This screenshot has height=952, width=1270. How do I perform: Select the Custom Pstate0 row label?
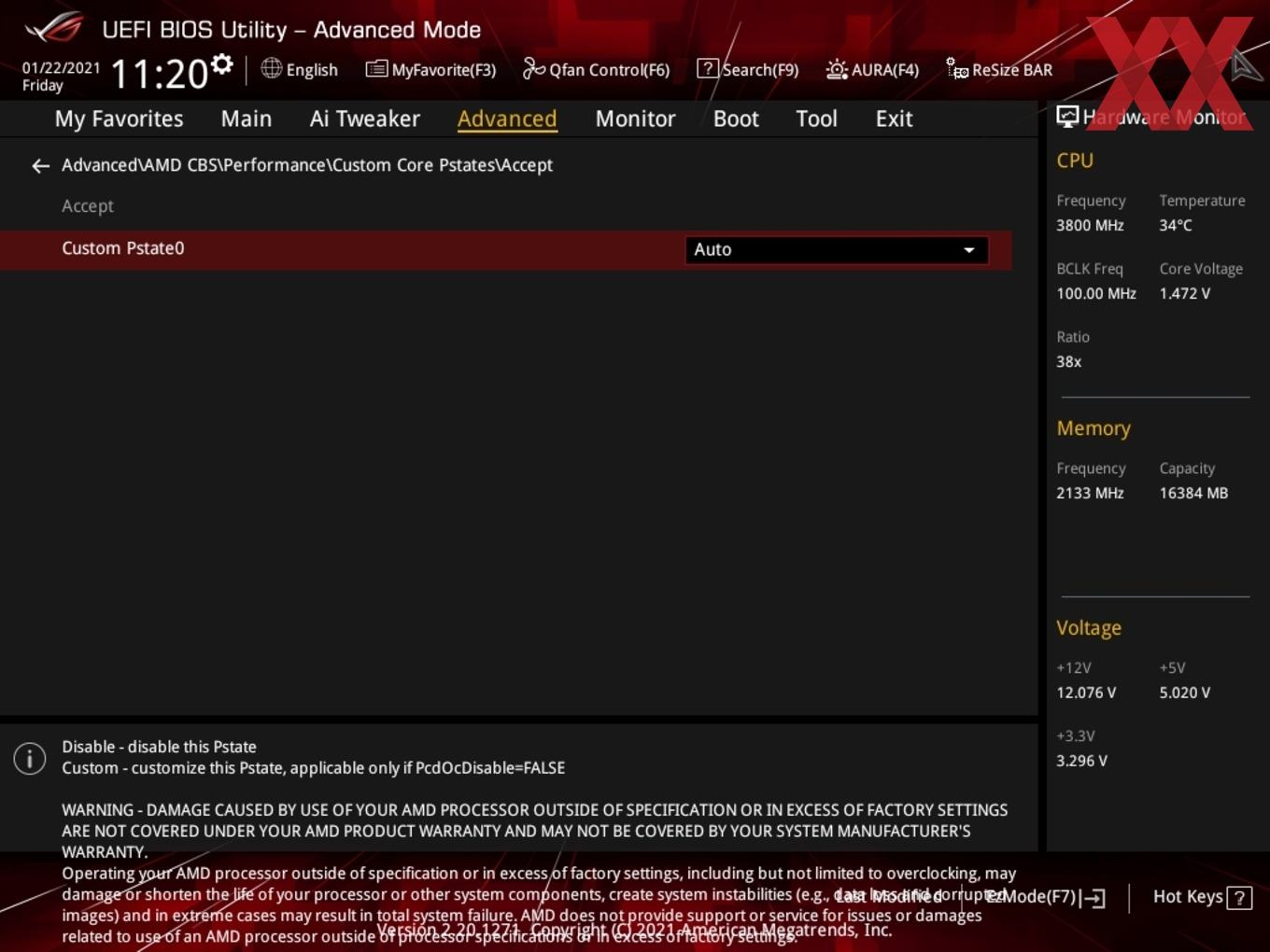(123, 248)
